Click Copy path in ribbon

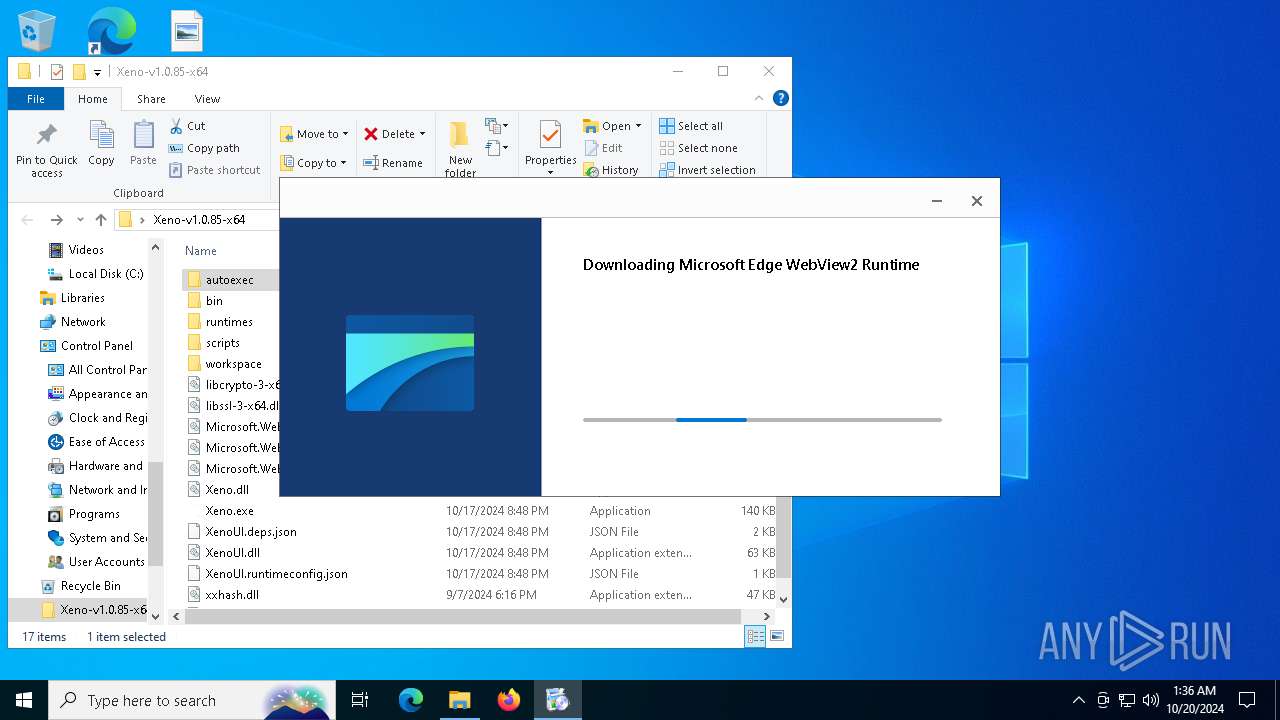tap(204, 148)
